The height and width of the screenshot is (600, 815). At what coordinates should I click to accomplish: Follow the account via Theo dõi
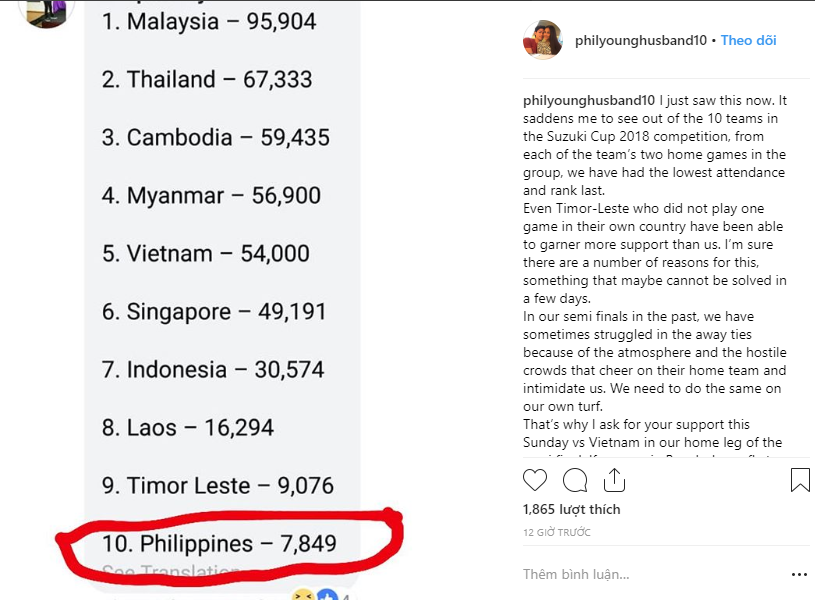click(x=748, y=41)
